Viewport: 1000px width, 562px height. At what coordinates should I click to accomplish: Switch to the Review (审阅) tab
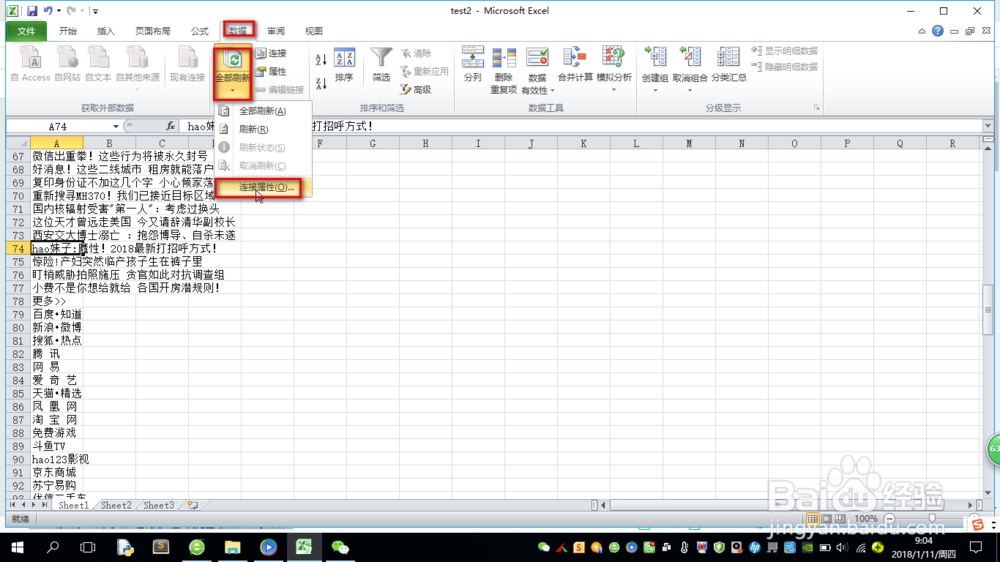pyautogui.click(x=276, y=31)
